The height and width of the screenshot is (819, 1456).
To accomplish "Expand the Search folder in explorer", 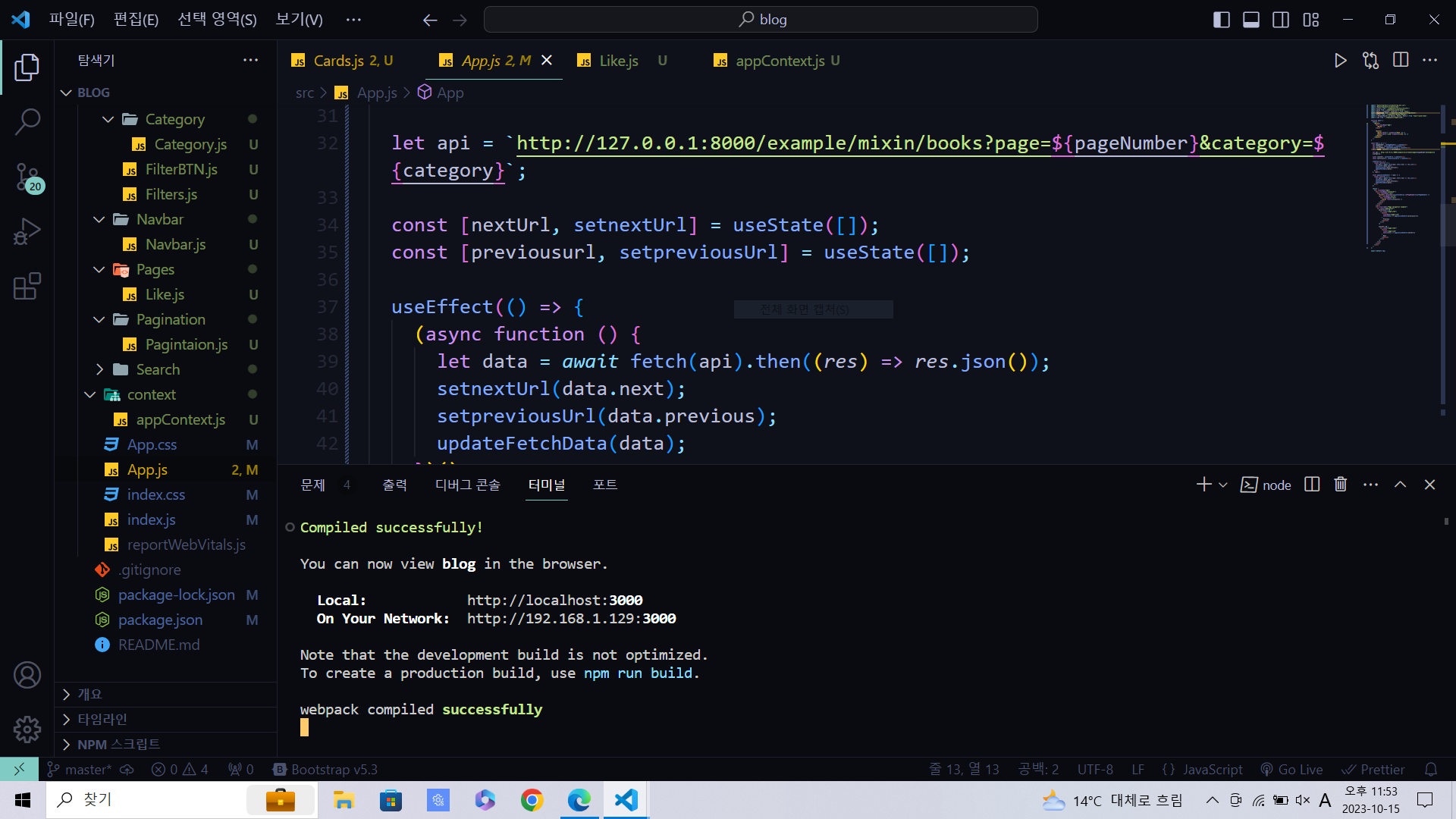I will [99, 369].
